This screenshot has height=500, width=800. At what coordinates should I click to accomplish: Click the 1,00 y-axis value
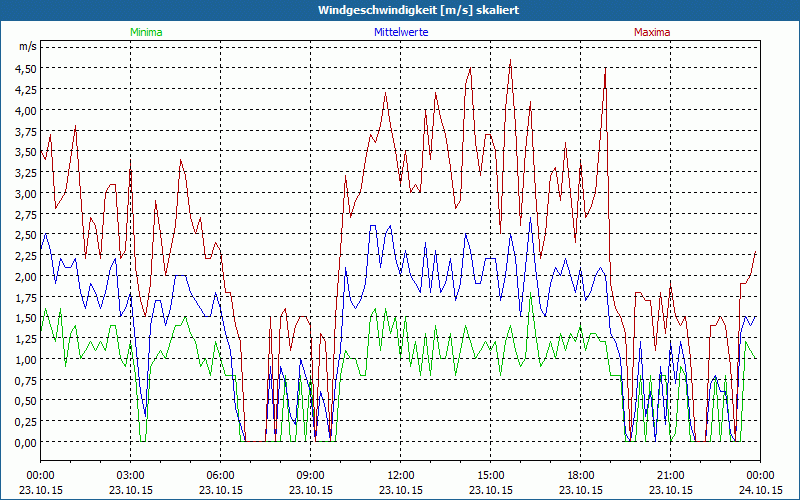tap(26, 360)
